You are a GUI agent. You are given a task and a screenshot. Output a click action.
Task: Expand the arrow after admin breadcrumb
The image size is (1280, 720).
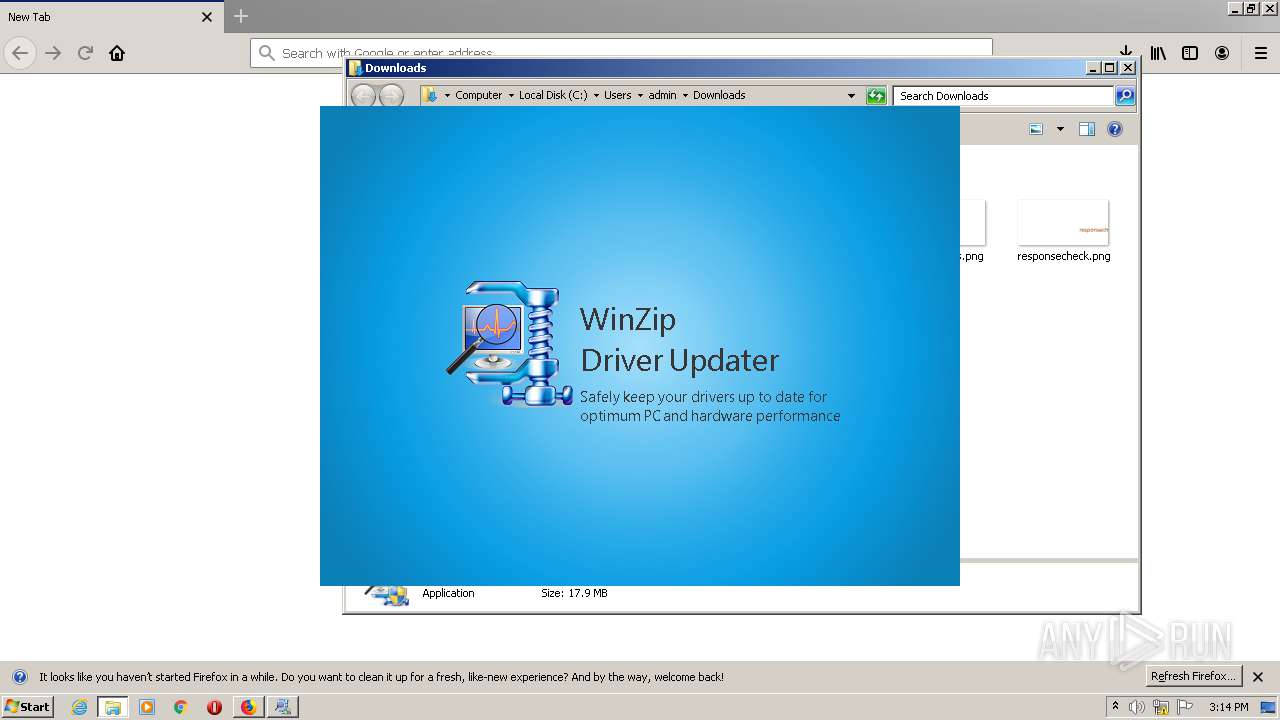(x=685, y=96)
